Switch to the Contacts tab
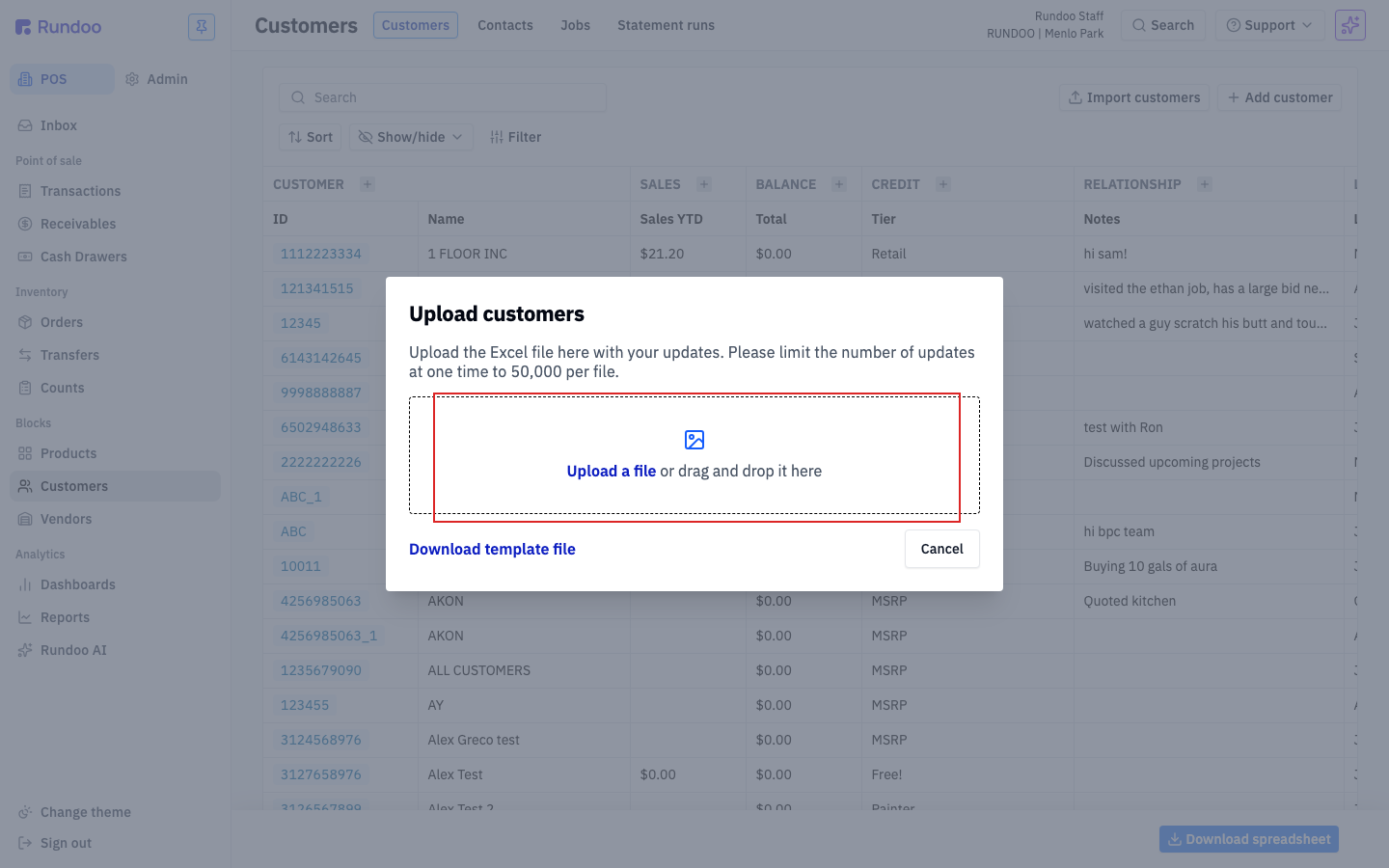 coord(505,25)
